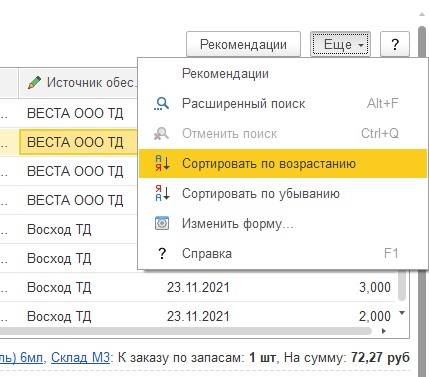
Task: Click the question mark help button
Action: (x=395, y=44)
